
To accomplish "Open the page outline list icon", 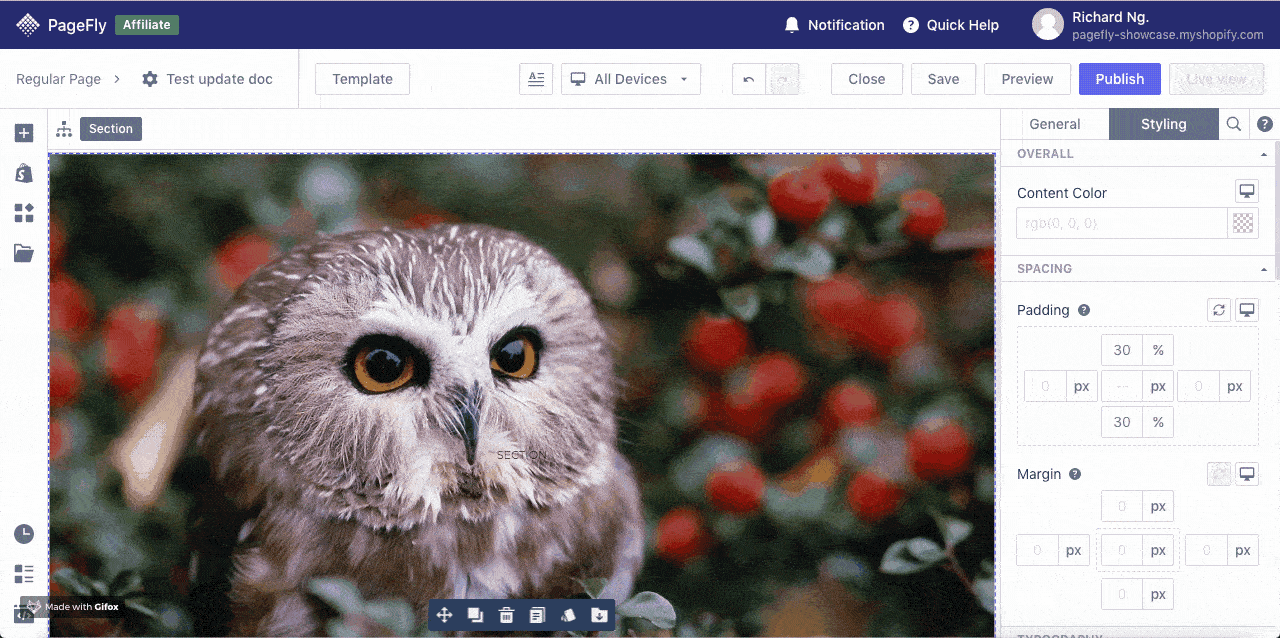I will pyautogui.click(x=24, y=574).
